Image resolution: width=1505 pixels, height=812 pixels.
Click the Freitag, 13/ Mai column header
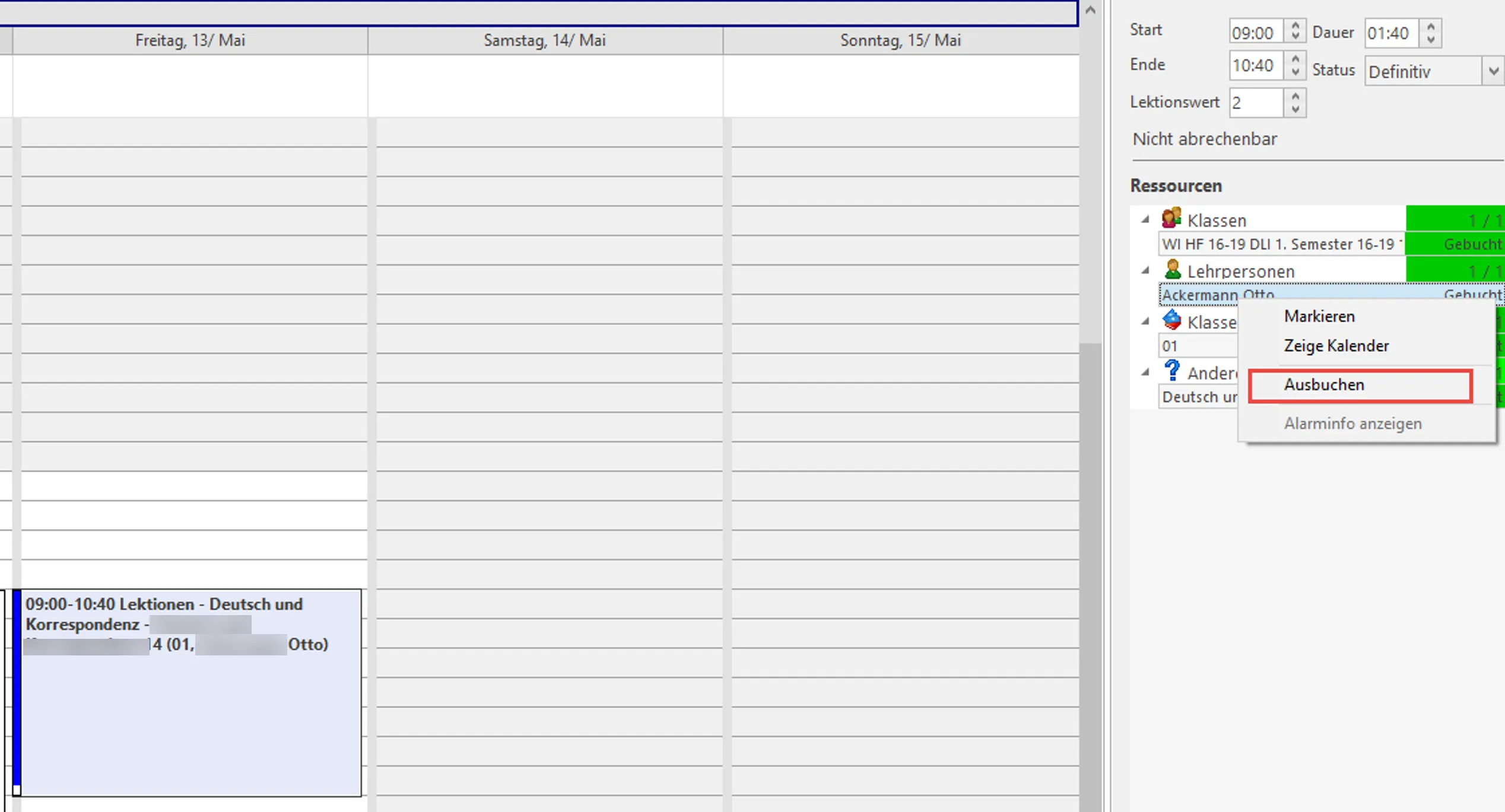tap(190, 40)
